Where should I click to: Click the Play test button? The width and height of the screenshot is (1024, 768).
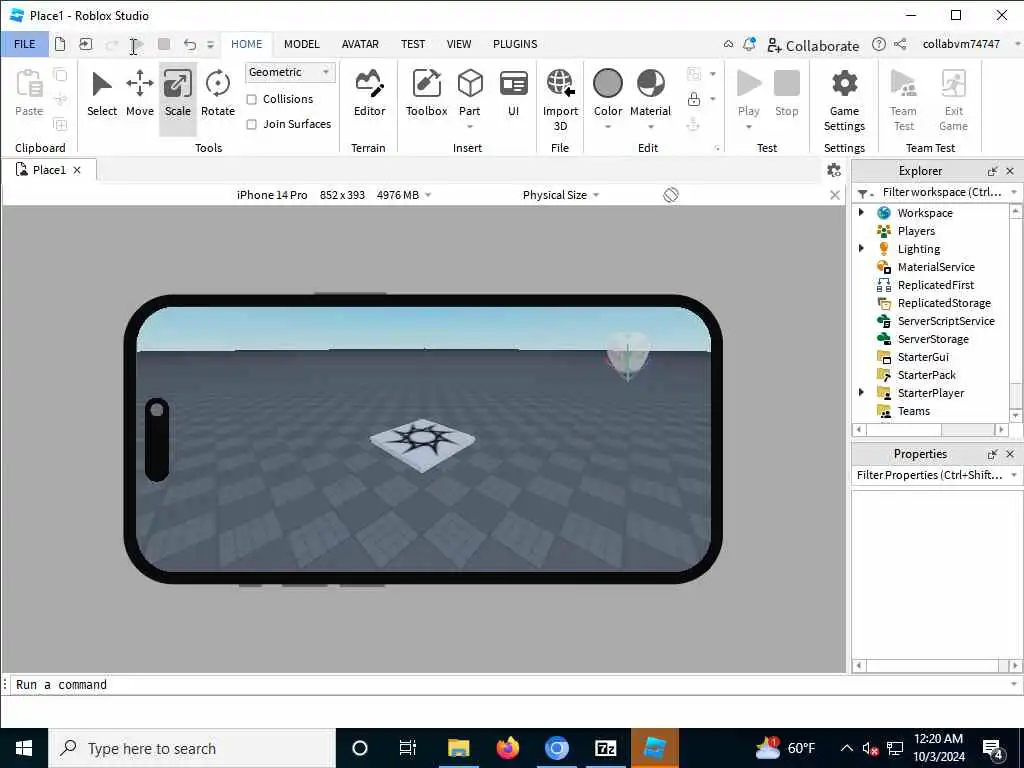coord(748,84)
